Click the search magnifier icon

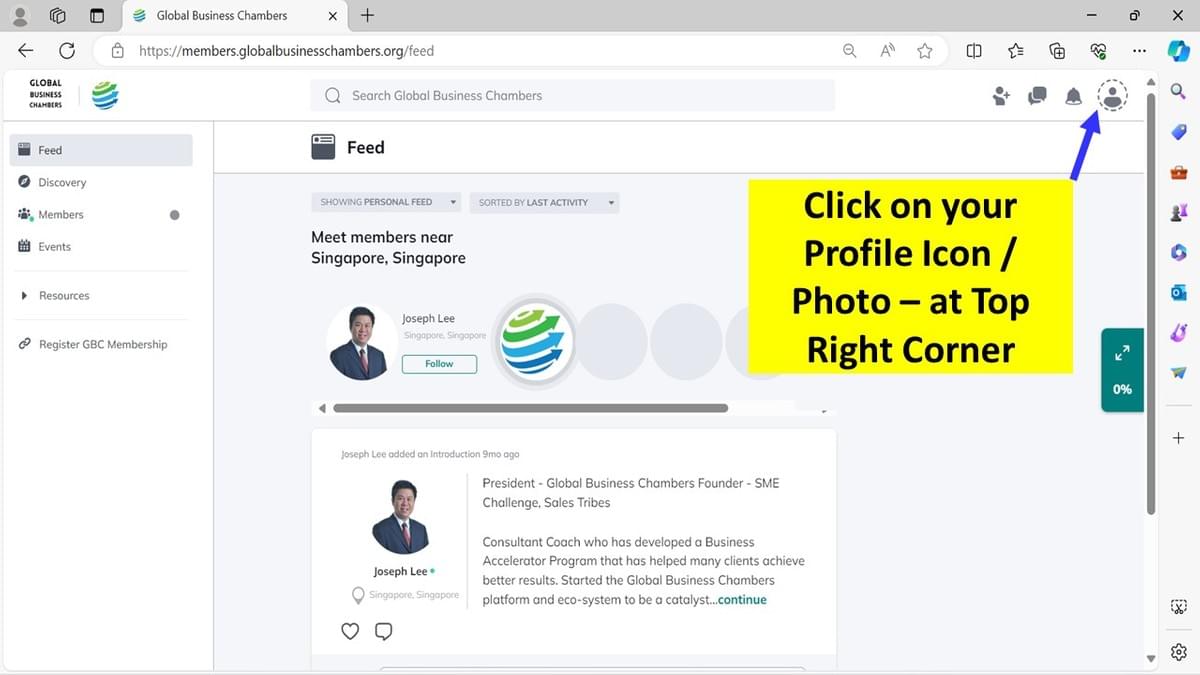[x=333, y=96]
